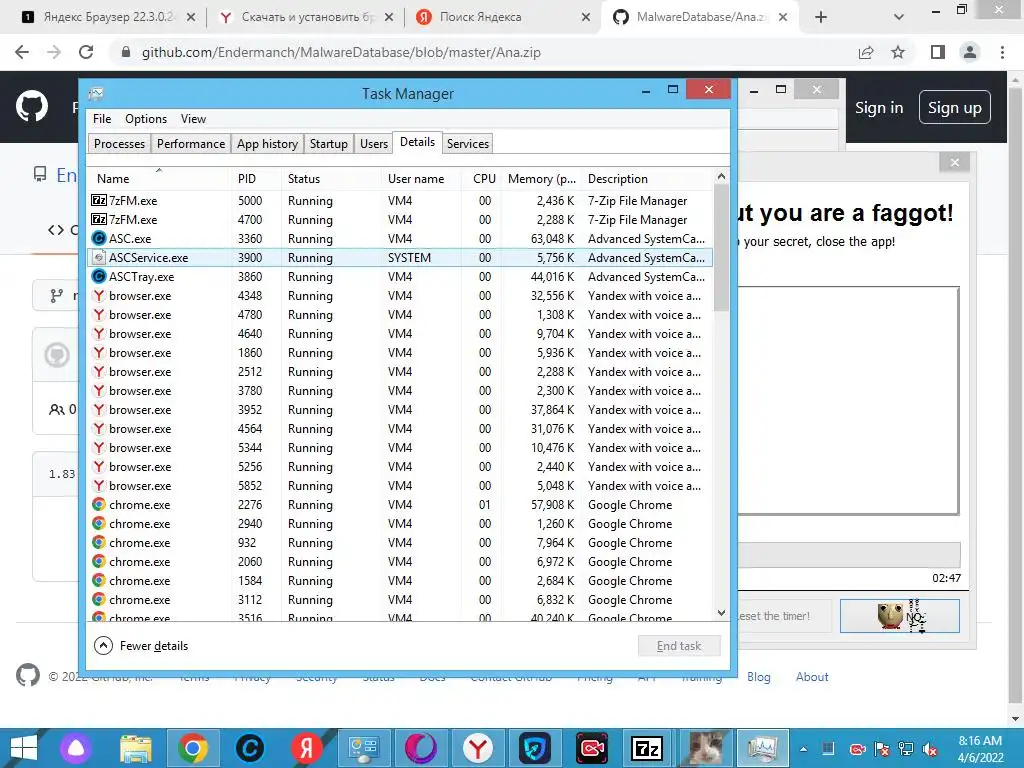Switch to the Users tab
Viewport: 1024px width, 768px height.
click(374, 144)
